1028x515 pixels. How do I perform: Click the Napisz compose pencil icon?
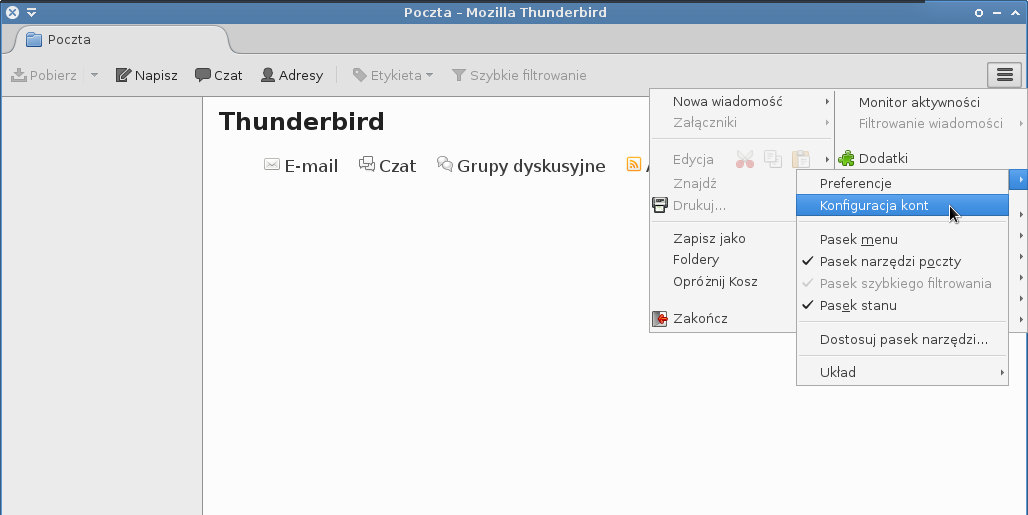tap(123, 75)
